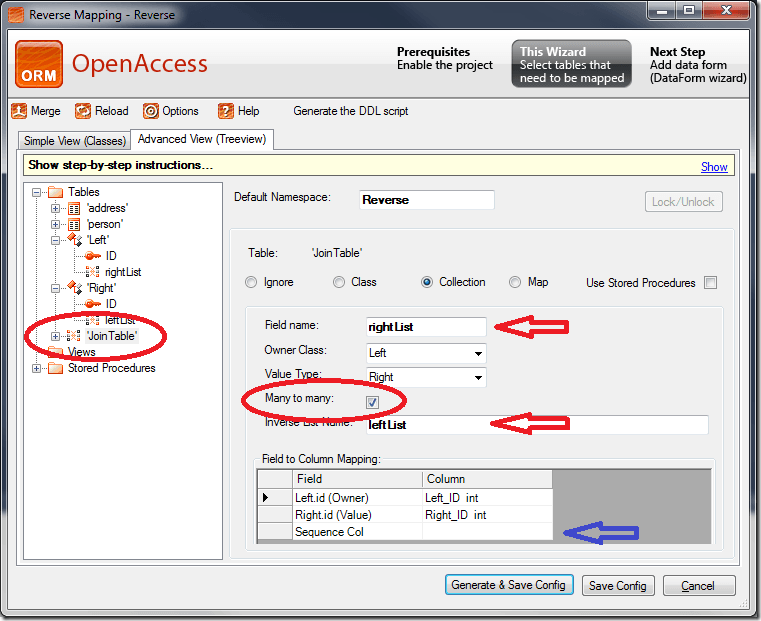Switch to Advanced View (Treeview) tab

(202, 139)
